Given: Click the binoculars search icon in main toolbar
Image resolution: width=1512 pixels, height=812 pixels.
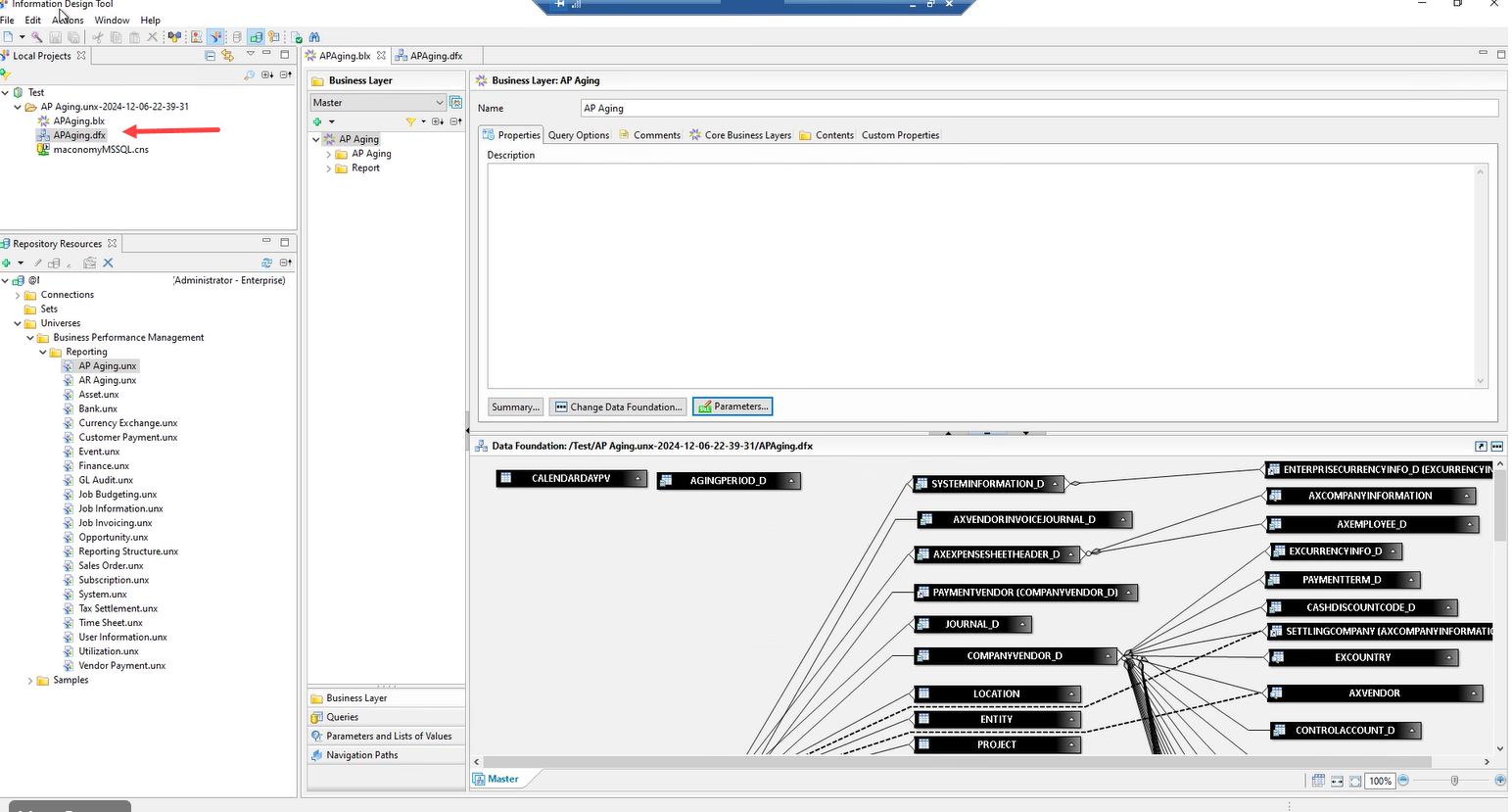Looking at the screenshot, I should click(314, 37).
